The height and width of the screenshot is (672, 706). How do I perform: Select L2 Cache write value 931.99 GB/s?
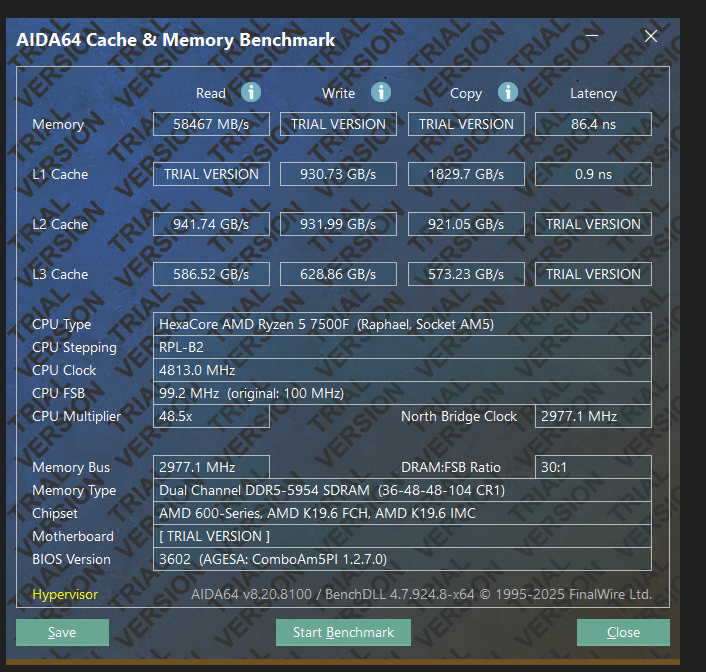pos(338,224)
